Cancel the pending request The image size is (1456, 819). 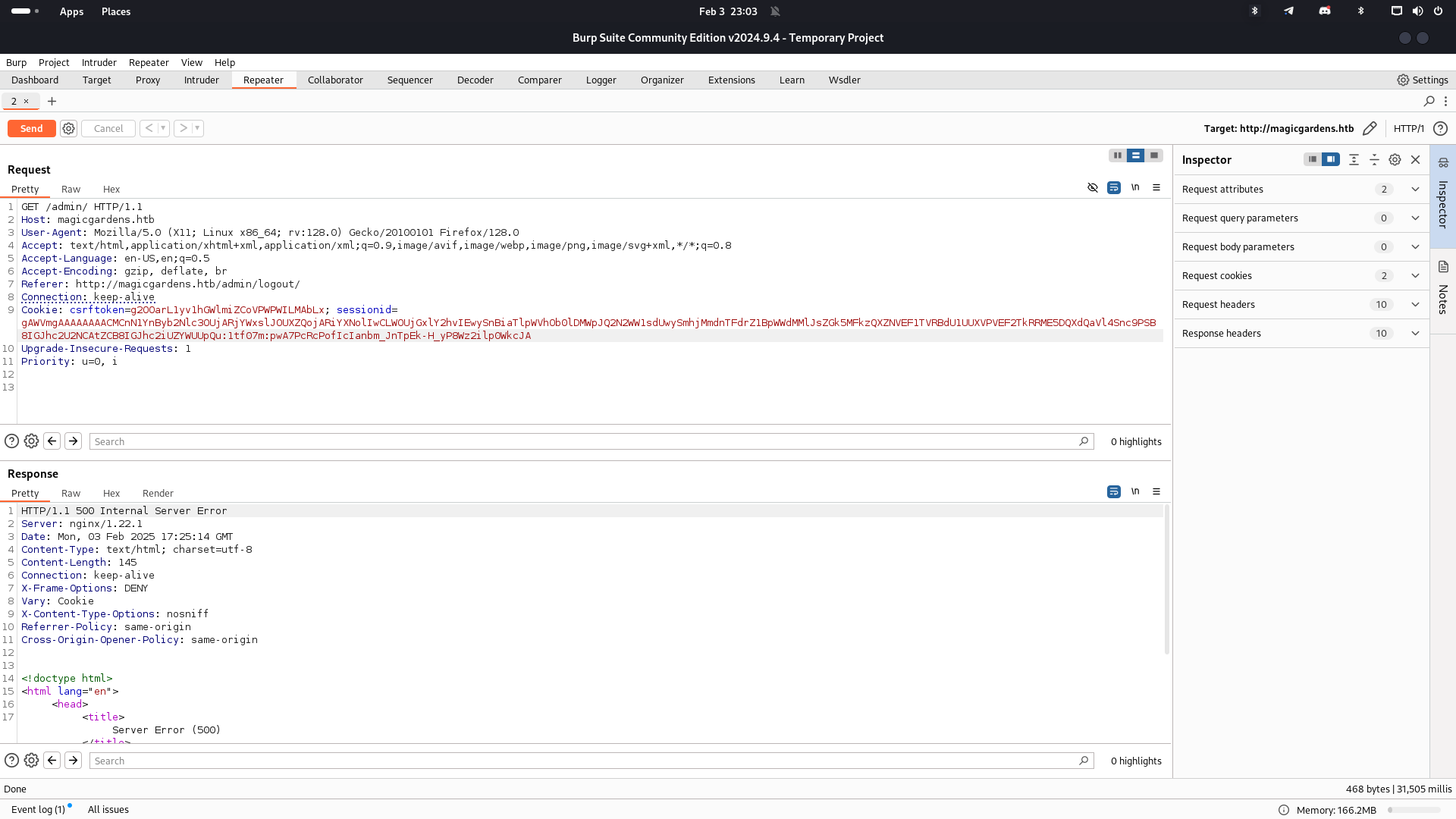108,128
